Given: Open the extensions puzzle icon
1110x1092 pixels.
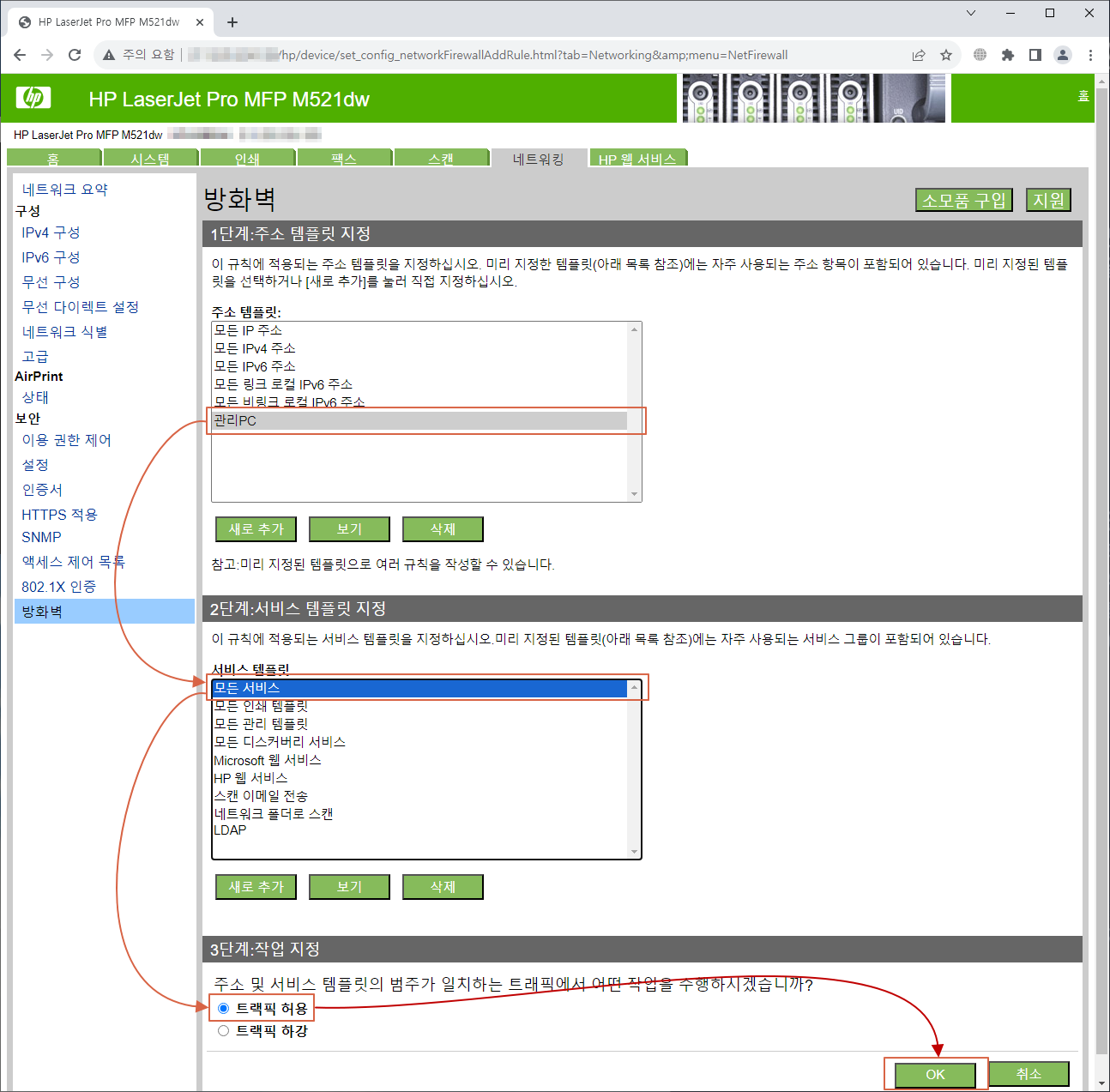Looking at the screenshot, I should point(1008,55).
